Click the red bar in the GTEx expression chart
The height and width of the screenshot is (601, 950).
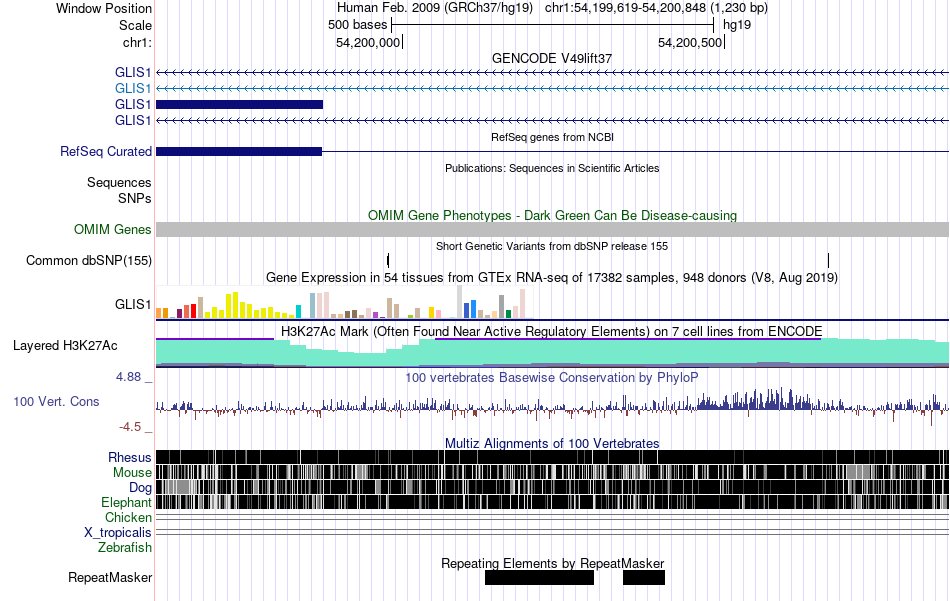tap(193, 311)
